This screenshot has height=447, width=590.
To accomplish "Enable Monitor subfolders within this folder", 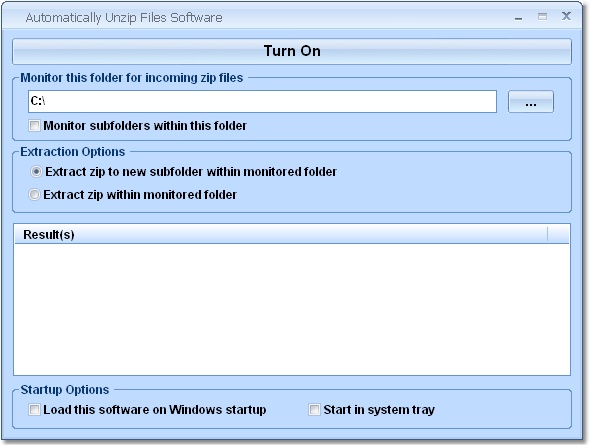I will [34, 126].
